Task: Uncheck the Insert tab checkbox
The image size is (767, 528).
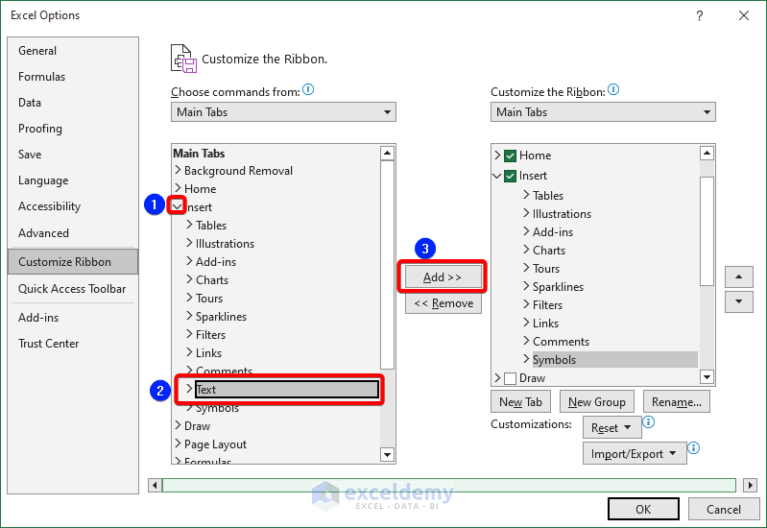Action: (x=510, y=176)
